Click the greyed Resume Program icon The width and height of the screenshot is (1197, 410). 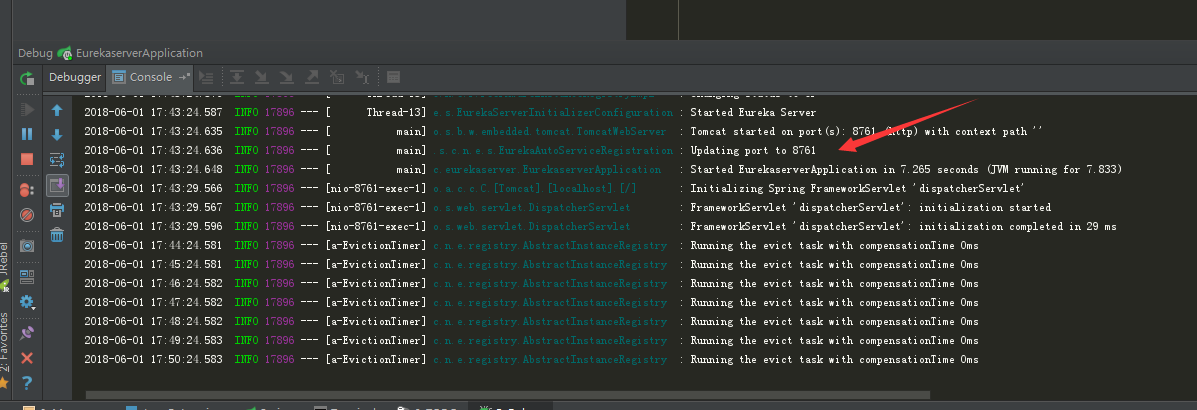[27, 110]
